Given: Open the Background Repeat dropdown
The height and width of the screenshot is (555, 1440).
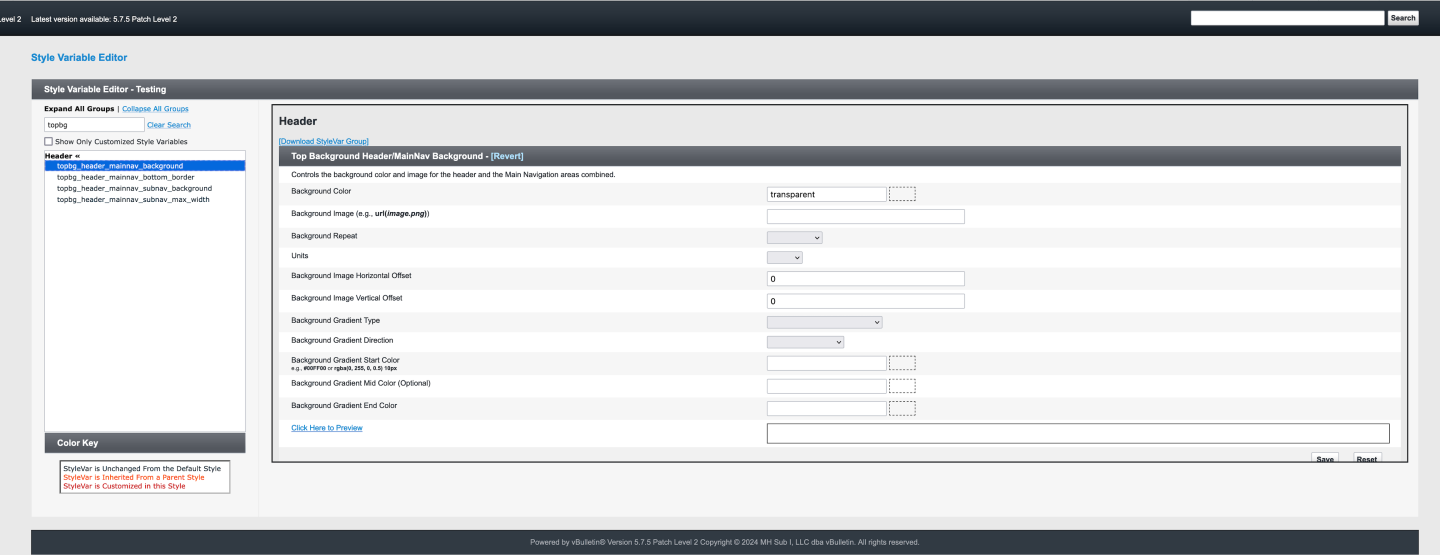Looking at the screenshot, I should [795, 238].
